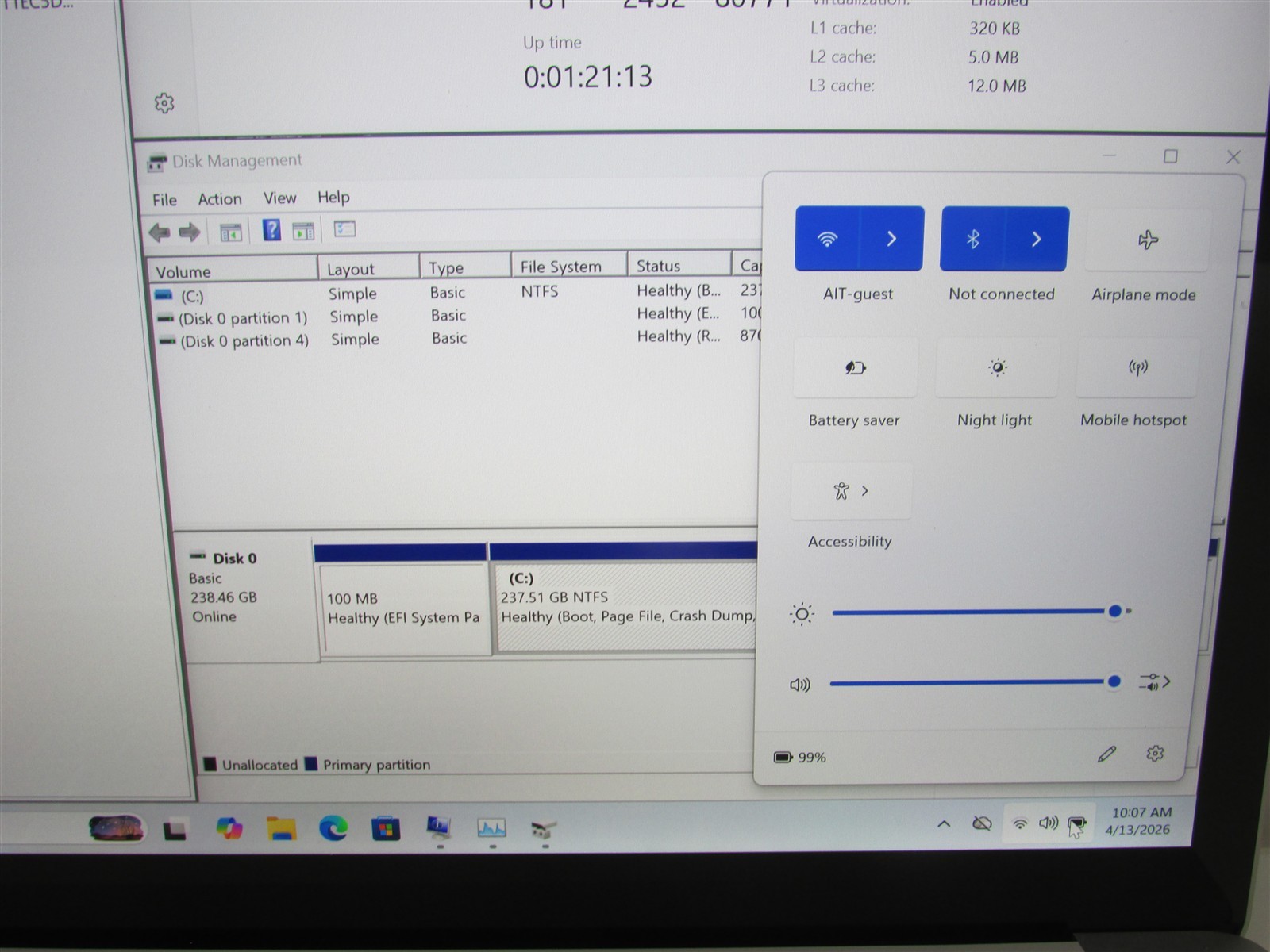Enable Night light

pyautogui.click(x=997, y=367)
